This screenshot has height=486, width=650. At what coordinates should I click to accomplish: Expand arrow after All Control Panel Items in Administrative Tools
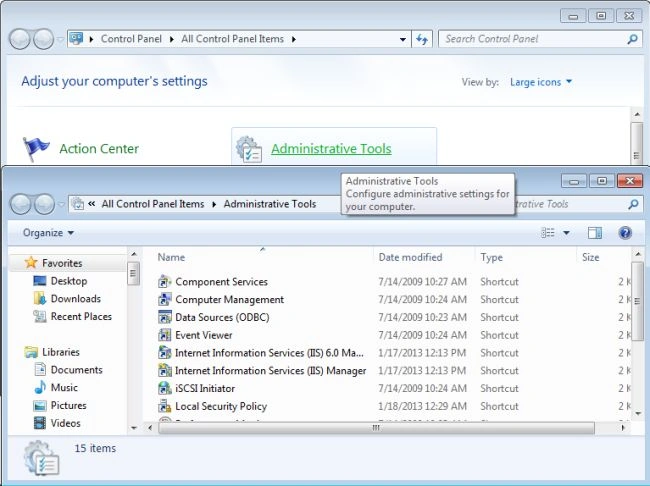[214, 204]
